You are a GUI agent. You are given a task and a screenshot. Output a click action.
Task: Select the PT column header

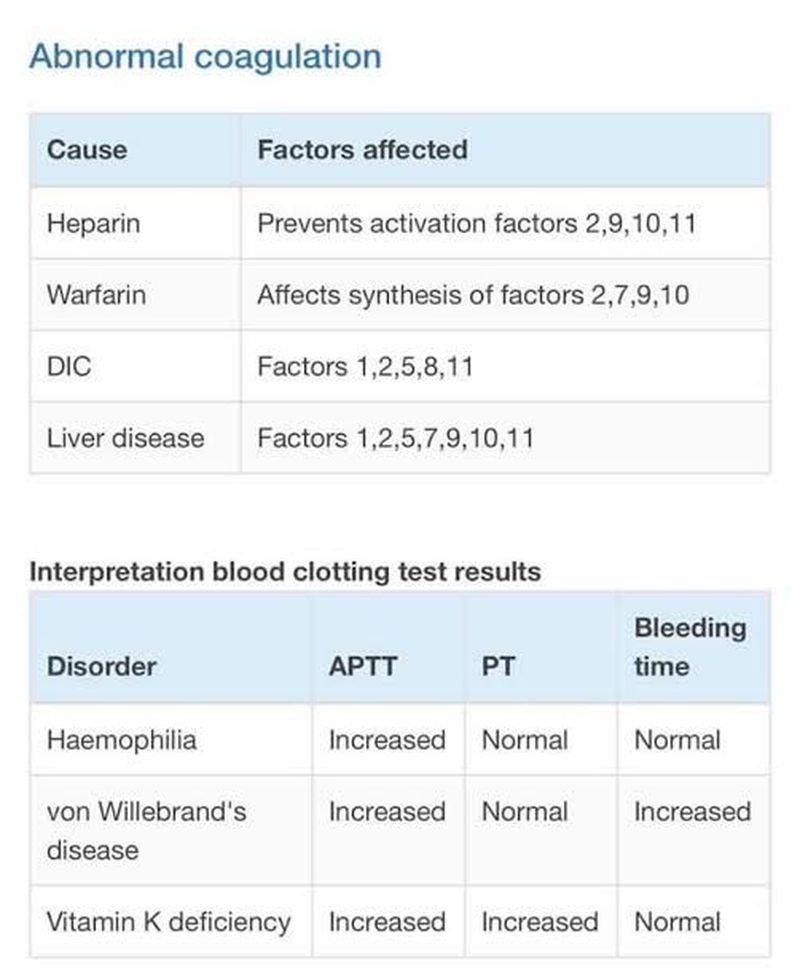tap(498, 666)
